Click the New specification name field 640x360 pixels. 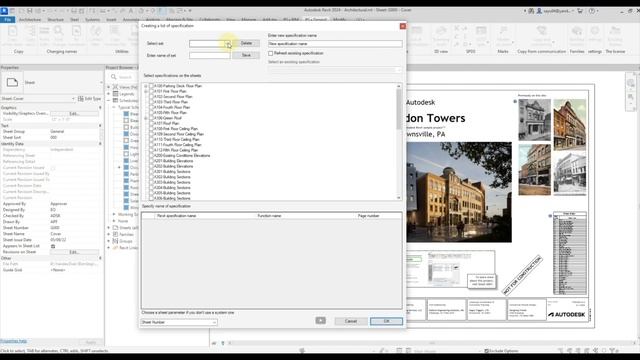pyautogui.click(x=335, y=44)
